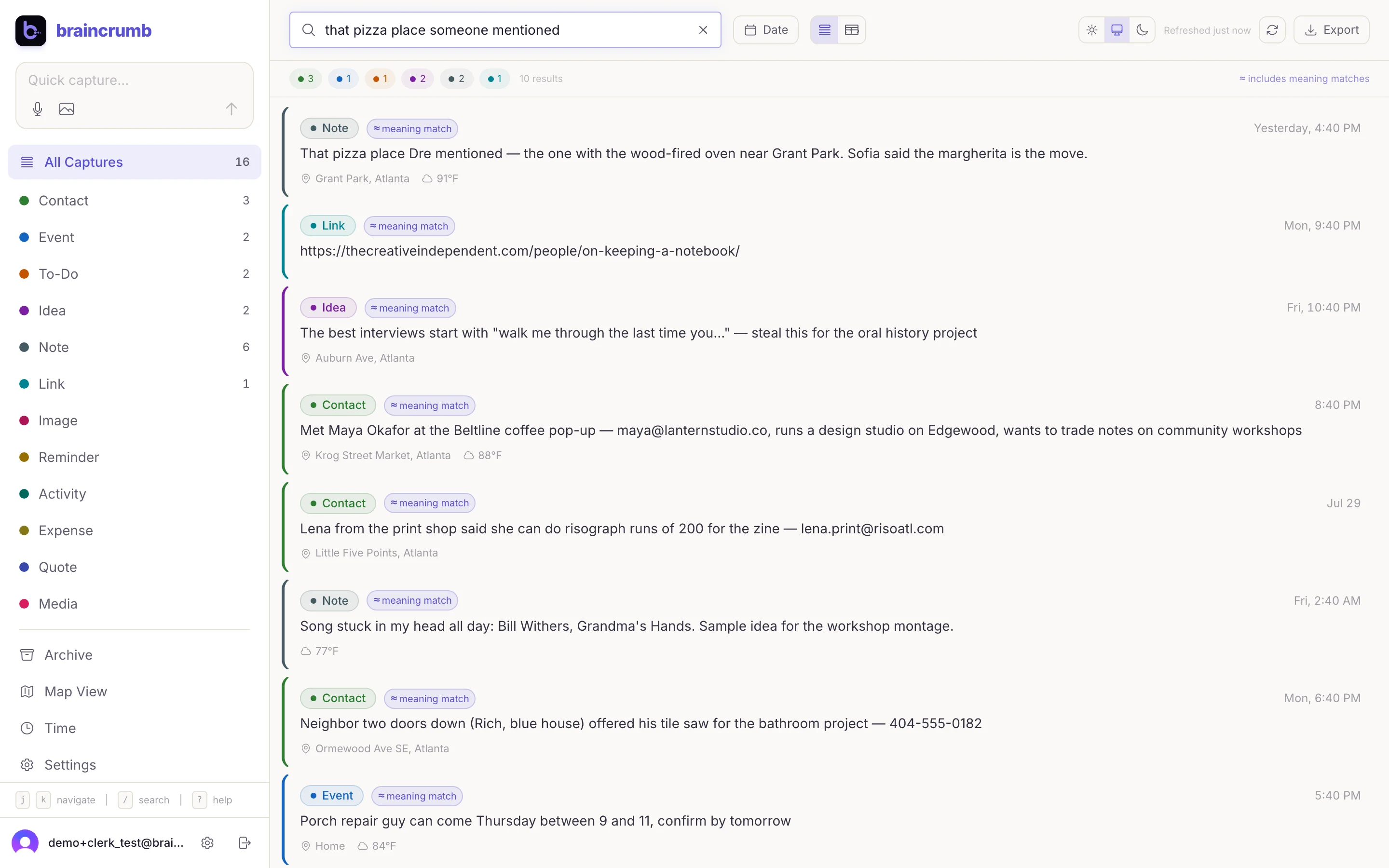Switch to dark theme moon icon
Screen dimensions: 1389x868
(1142, 30)
